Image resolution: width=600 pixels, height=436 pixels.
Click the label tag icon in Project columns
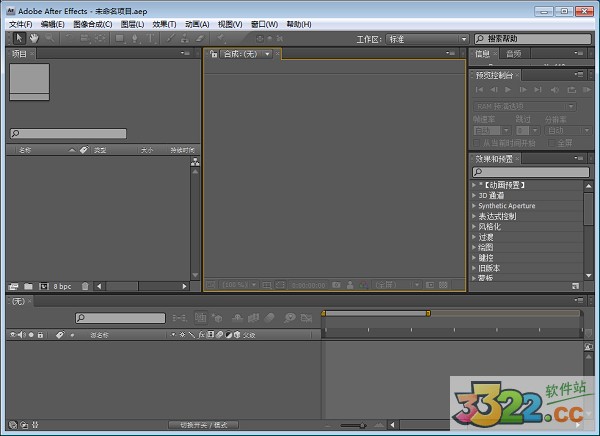(82, 150)
